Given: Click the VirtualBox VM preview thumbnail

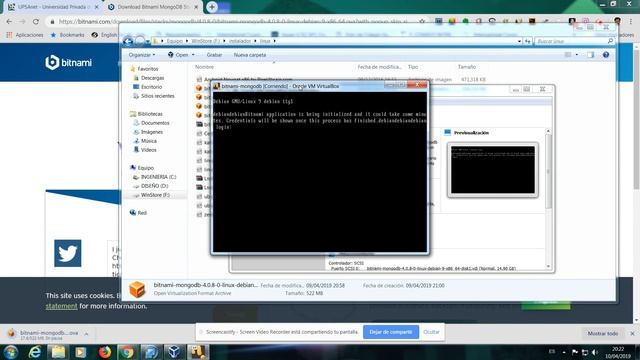Looking at the screenshot, I should click(x=493, y=170).
